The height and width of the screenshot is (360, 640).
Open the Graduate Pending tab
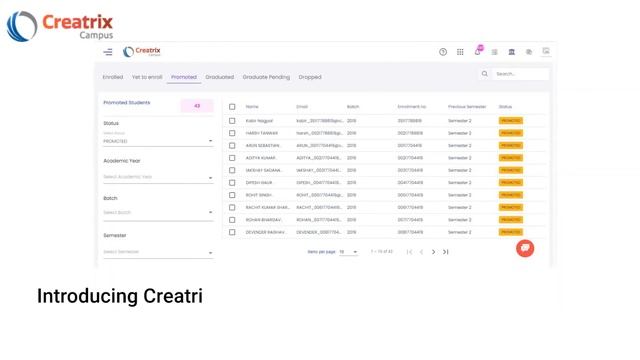266,77
